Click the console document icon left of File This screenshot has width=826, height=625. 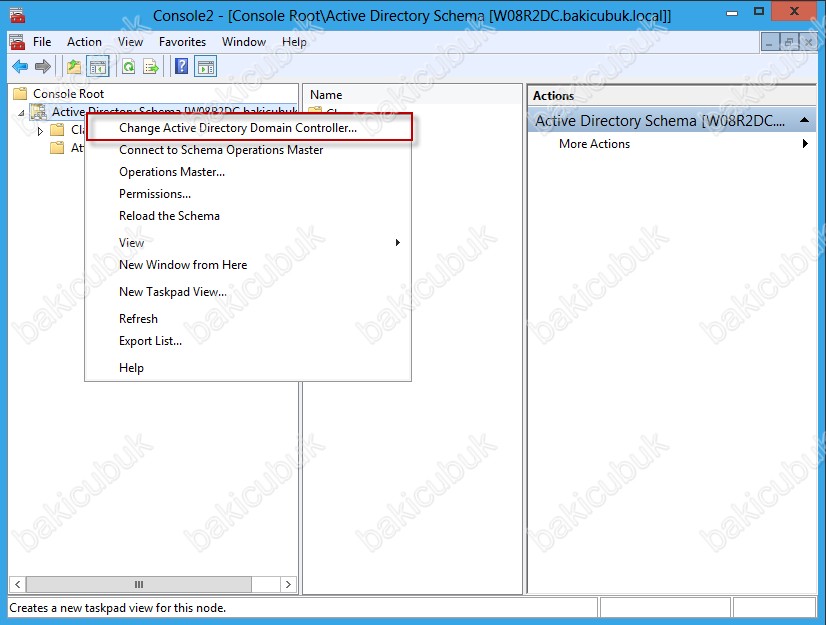[17, 42]
